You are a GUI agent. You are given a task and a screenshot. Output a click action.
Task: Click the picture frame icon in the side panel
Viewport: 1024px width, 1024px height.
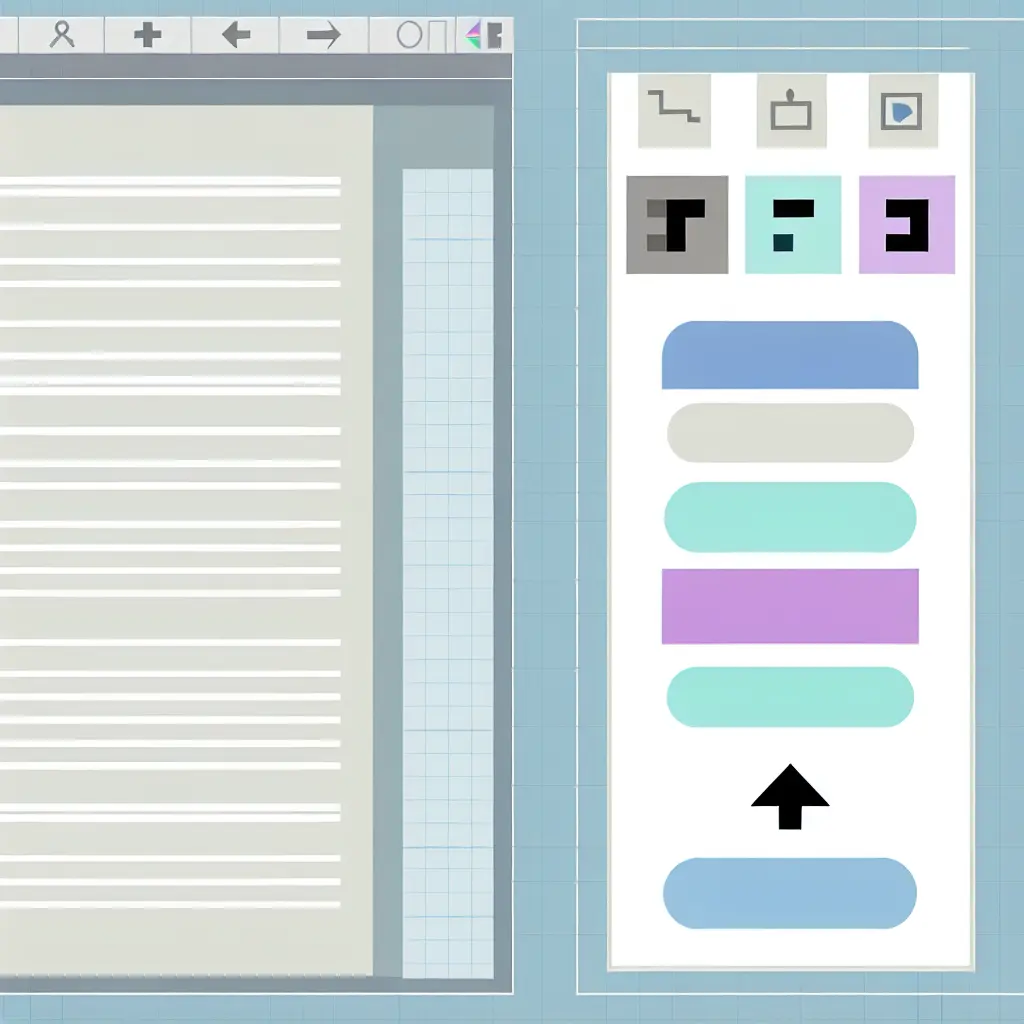(790, 110)
